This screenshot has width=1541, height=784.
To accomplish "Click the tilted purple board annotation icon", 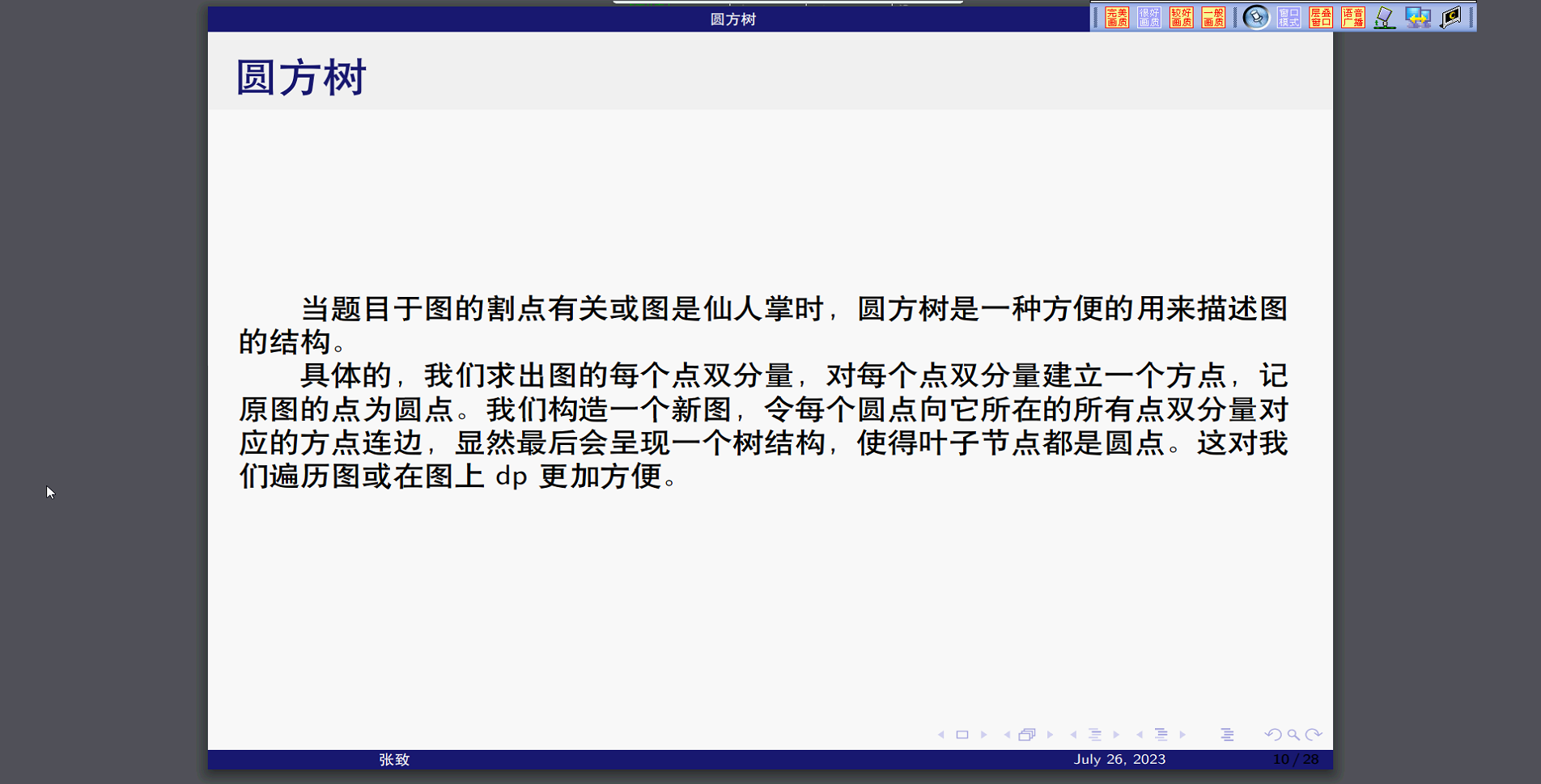I will tap(1385, 17).
